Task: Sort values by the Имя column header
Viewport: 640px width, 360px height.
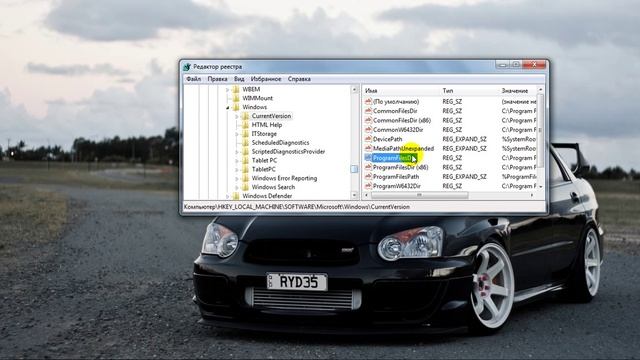Action: click(402, 91)
